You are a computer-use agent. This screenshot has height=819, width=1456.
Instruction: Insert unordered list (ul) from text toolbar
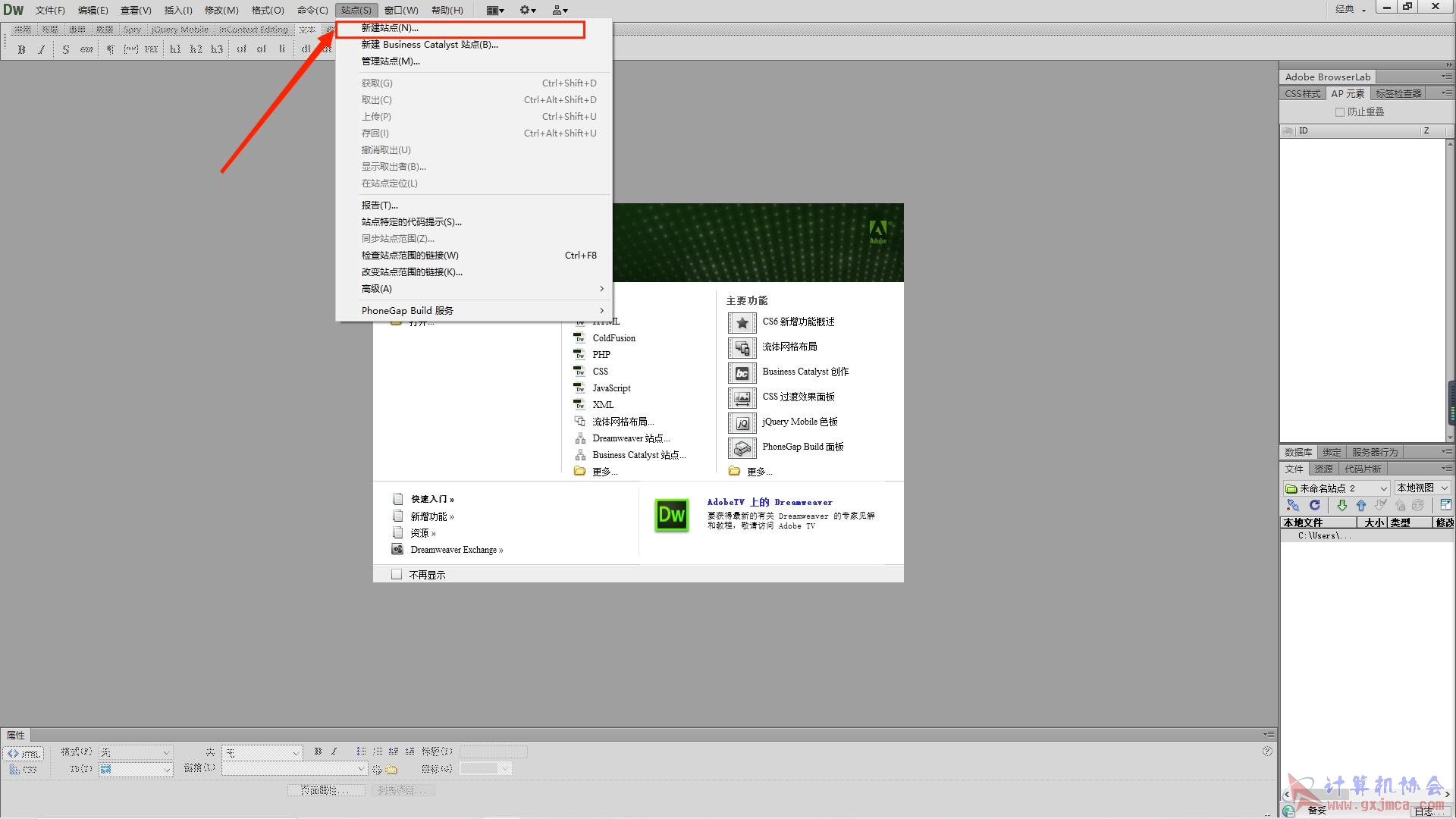click(x=241, y=49)
